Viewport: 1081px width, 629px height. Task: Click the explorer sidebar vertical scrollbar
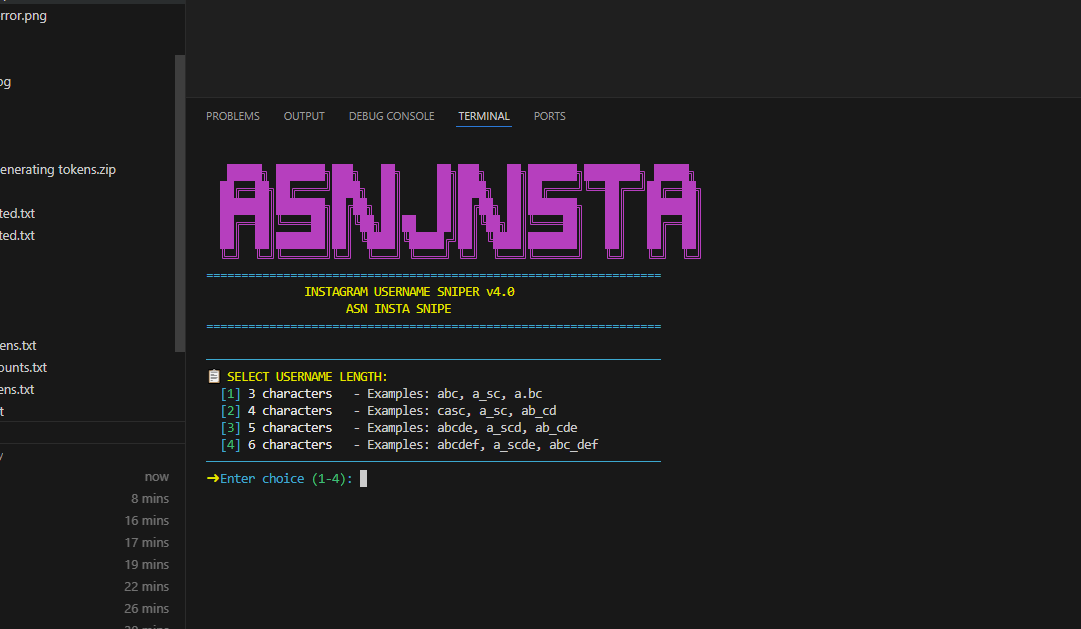[x=180, y=203]
